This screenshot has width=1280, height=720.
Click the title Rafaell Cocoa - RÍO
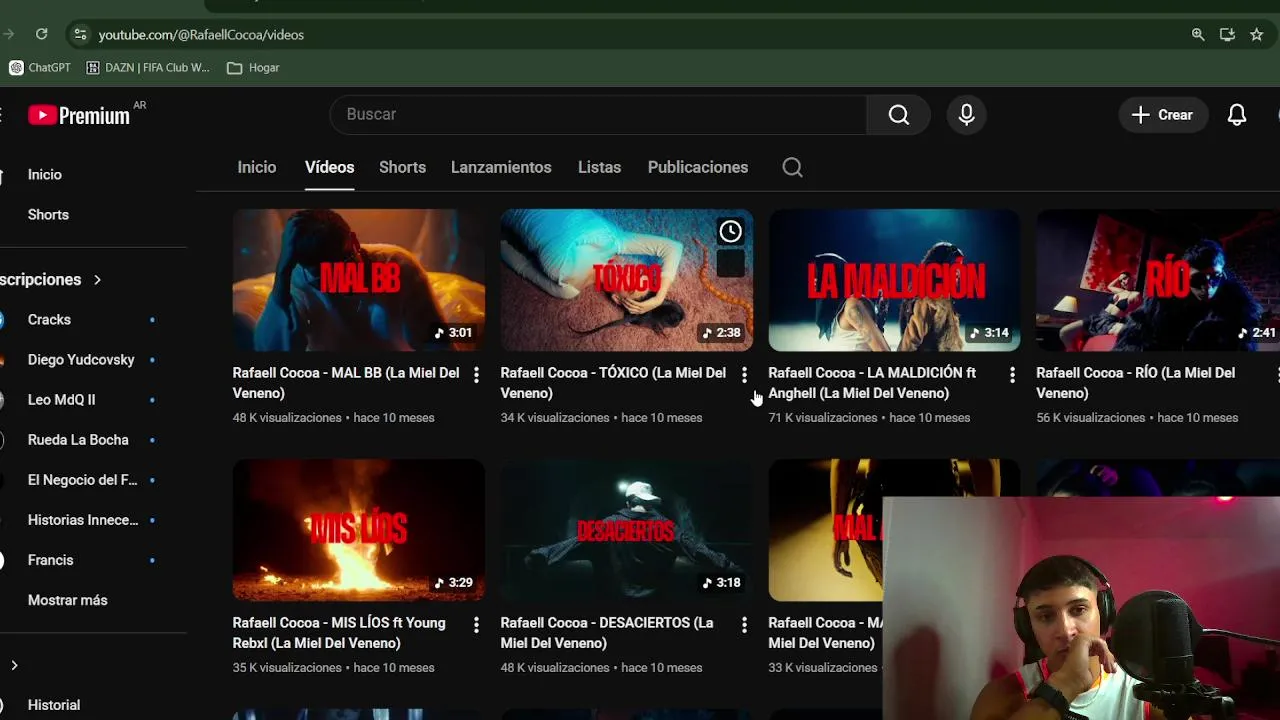[x=1136, y=383]
